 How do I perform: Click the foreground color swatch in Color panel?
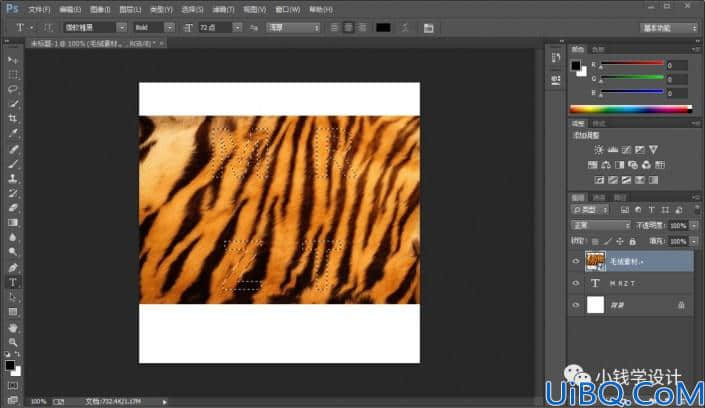(576, 66)
